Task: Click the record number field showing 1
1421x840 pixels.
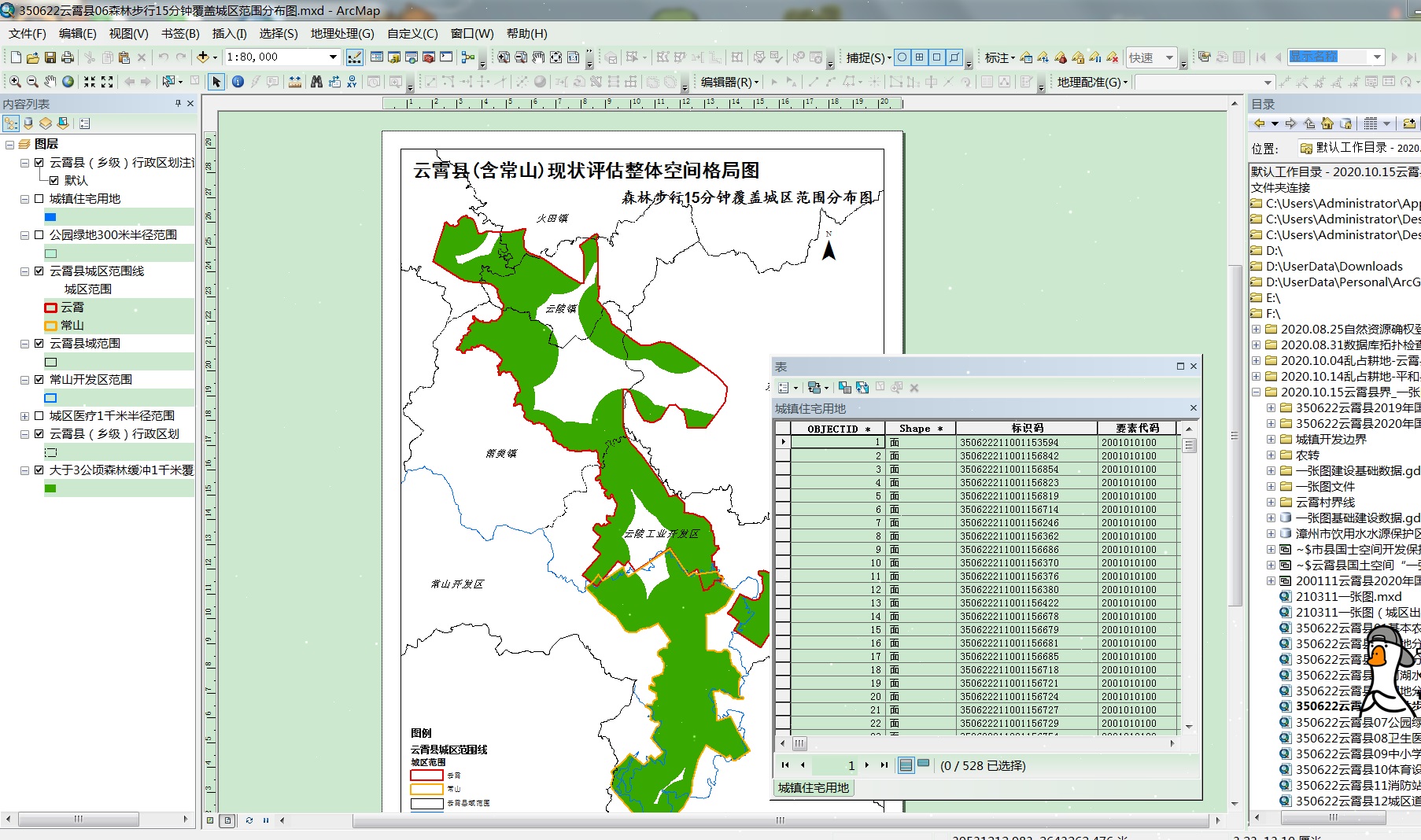Action: point(836,765)
